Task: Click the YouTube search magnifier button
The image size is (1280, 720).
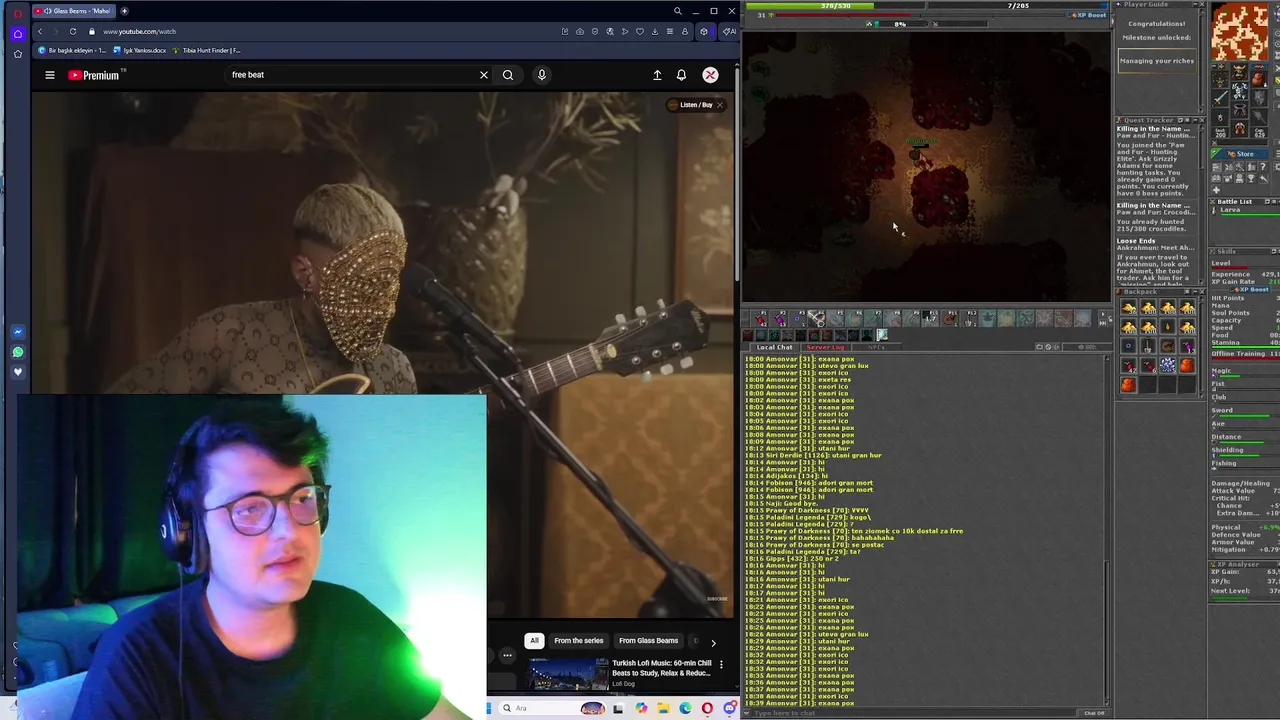Action: [x=508, y=75]
